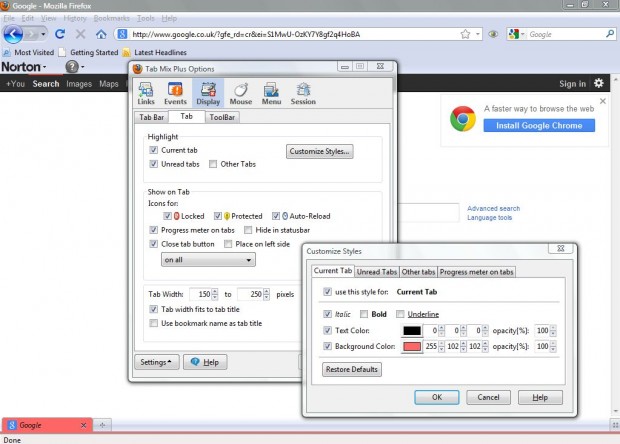The image size is (620, 444).
Task: Open the Menu options panel
Action: coord(271,93)
